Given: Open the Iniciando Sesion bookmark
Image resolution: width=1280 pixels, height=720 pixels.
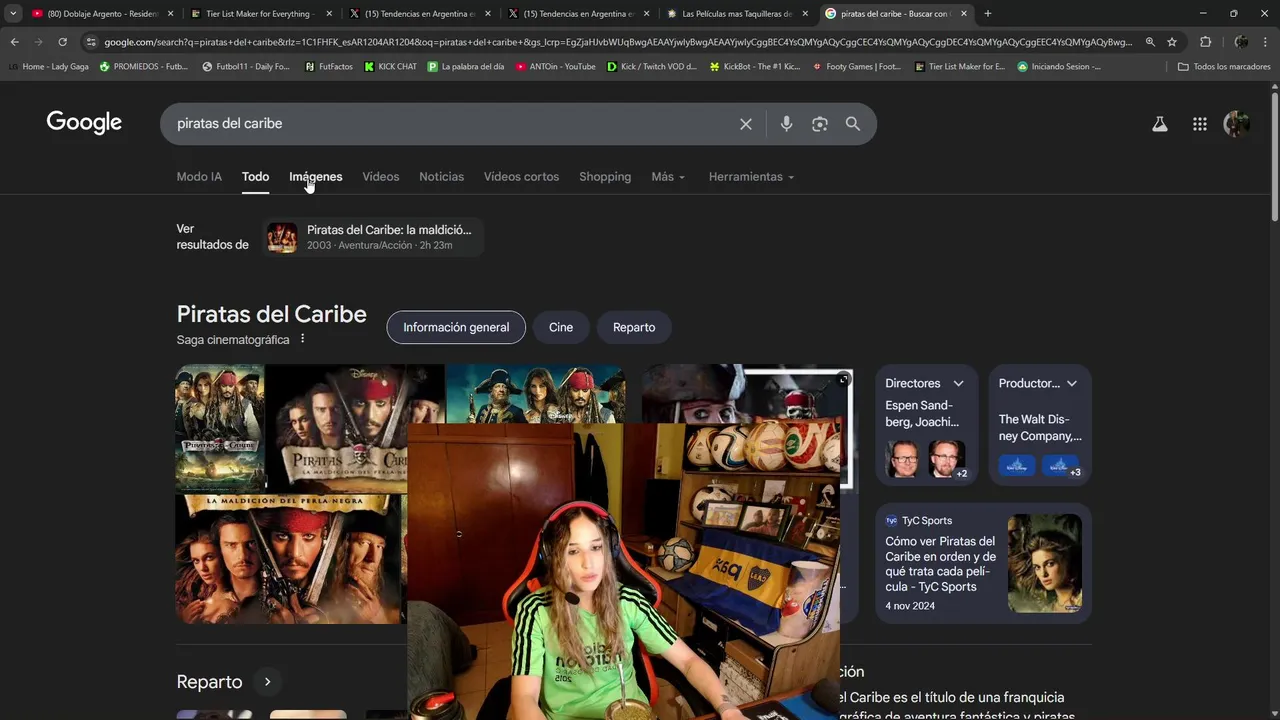Looking at the screenshot, I should click(1059, 67).
